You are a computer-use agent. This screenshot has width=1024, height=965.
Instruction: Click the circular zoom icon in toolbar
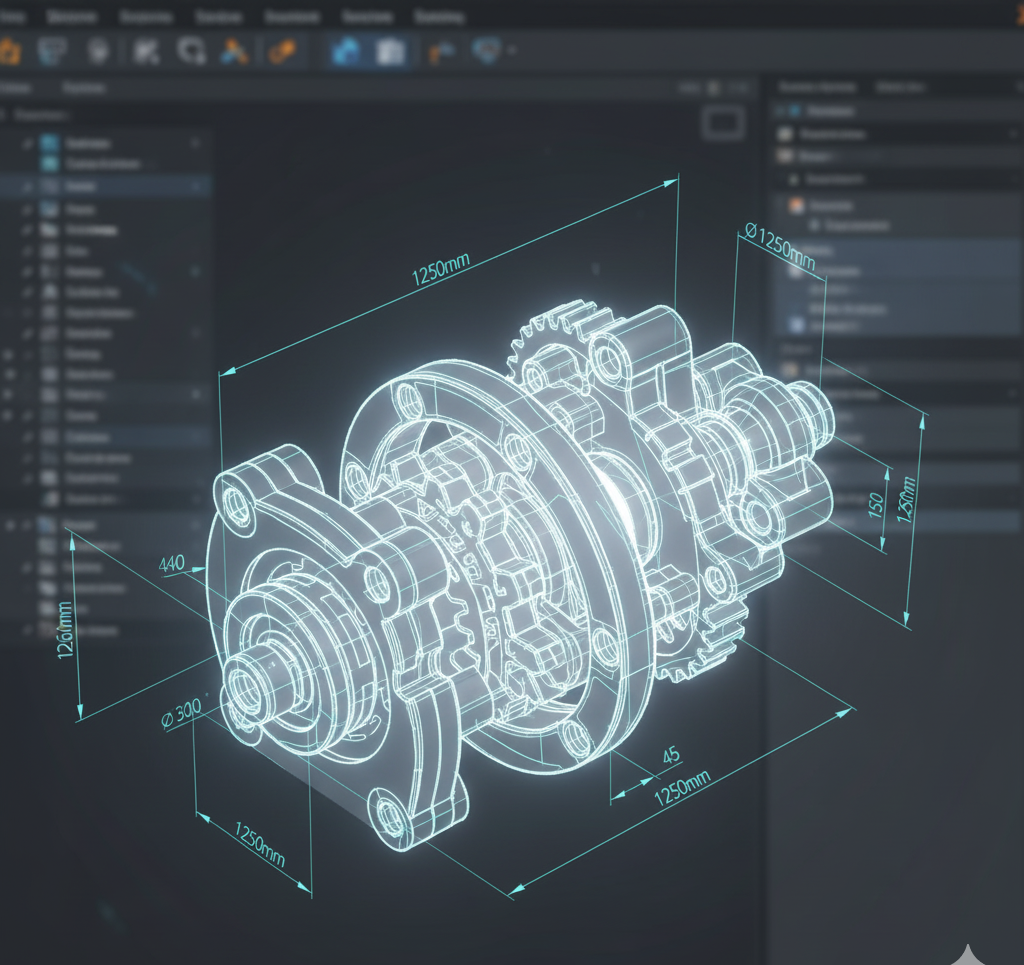pyautogui.click(x=189, y=51)
